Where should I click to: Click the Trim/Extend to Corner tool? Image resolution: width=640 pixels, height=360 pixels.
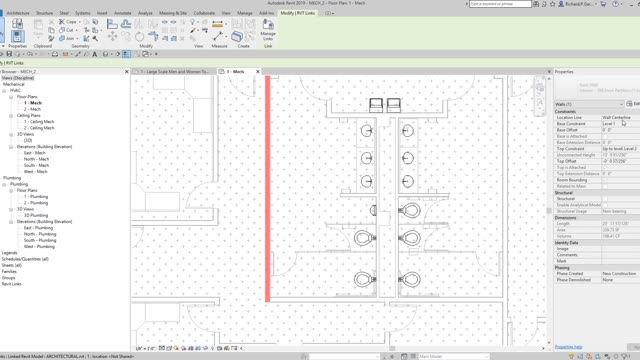pyautogui.click(x=153, y=36)
